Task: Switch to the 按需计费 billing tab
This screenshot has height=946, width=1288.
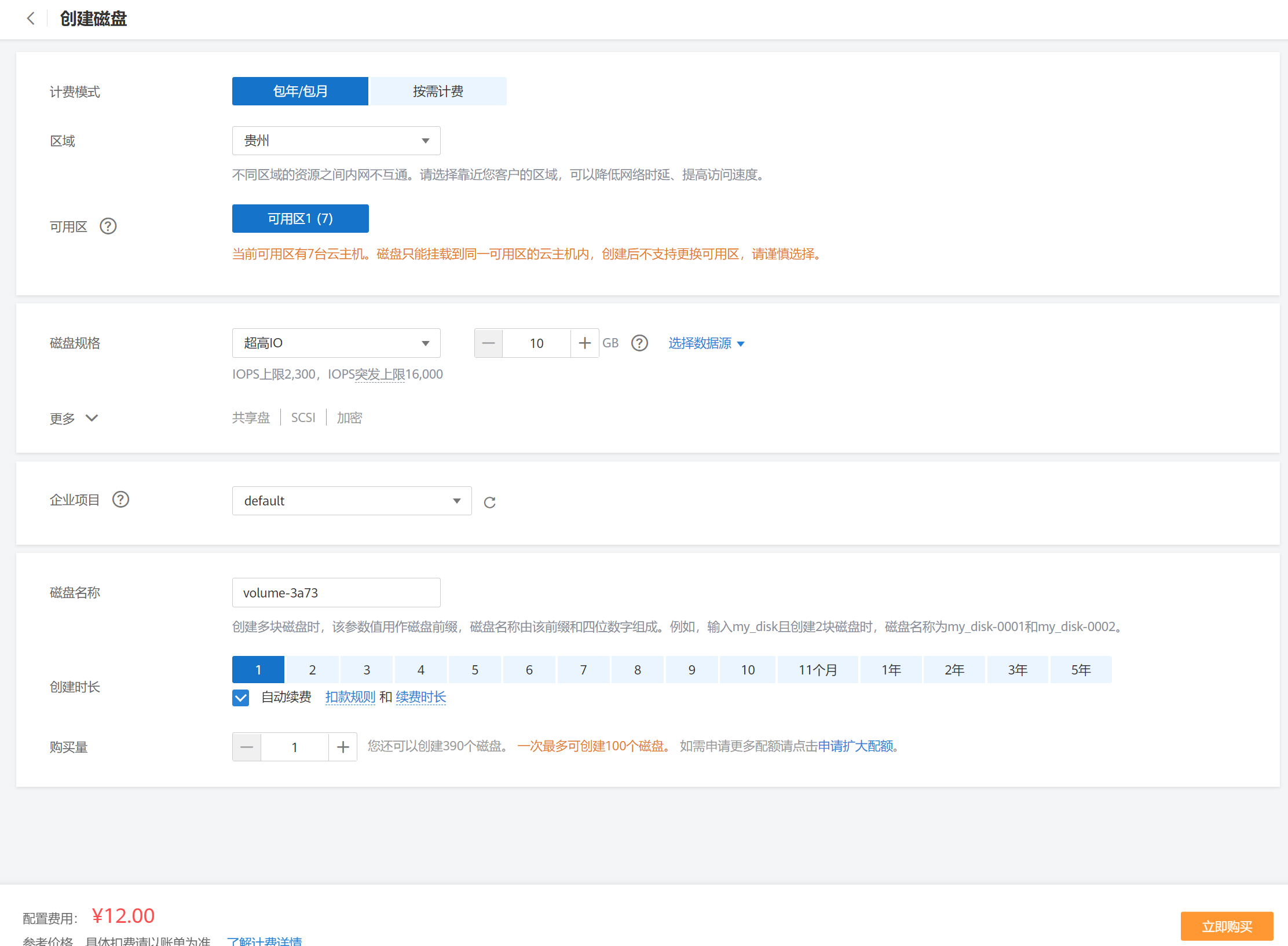Action: [437, 91]
